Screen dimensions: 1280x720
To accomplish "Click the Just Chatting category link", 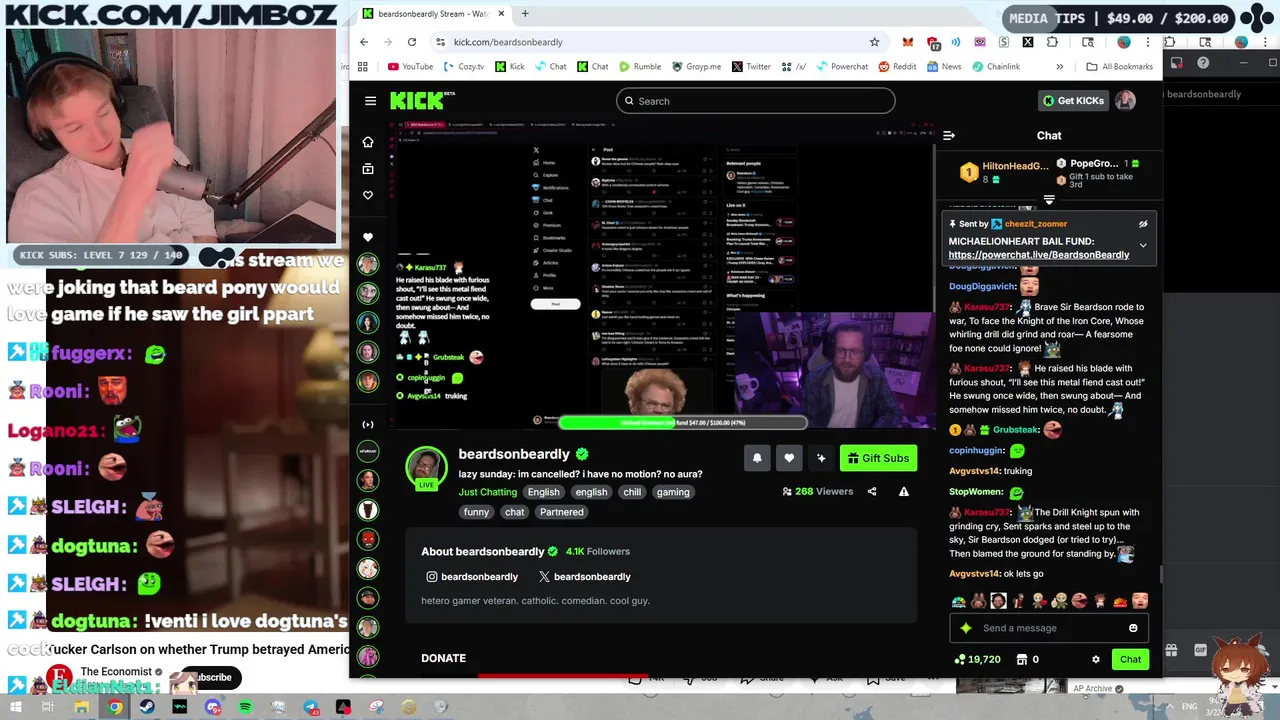I will [x=488, y=492].
